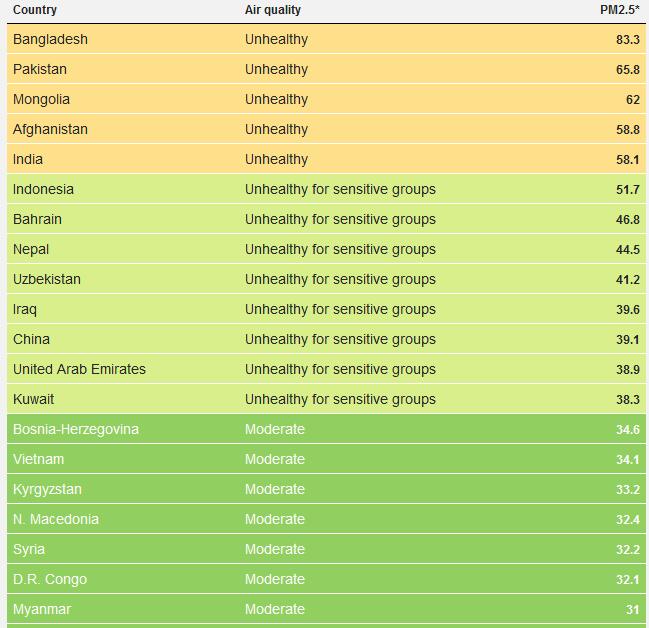The image size is (649, 628).
Task: Select Myanmar's PM2.5 value 31
Action: pos(632,609)
